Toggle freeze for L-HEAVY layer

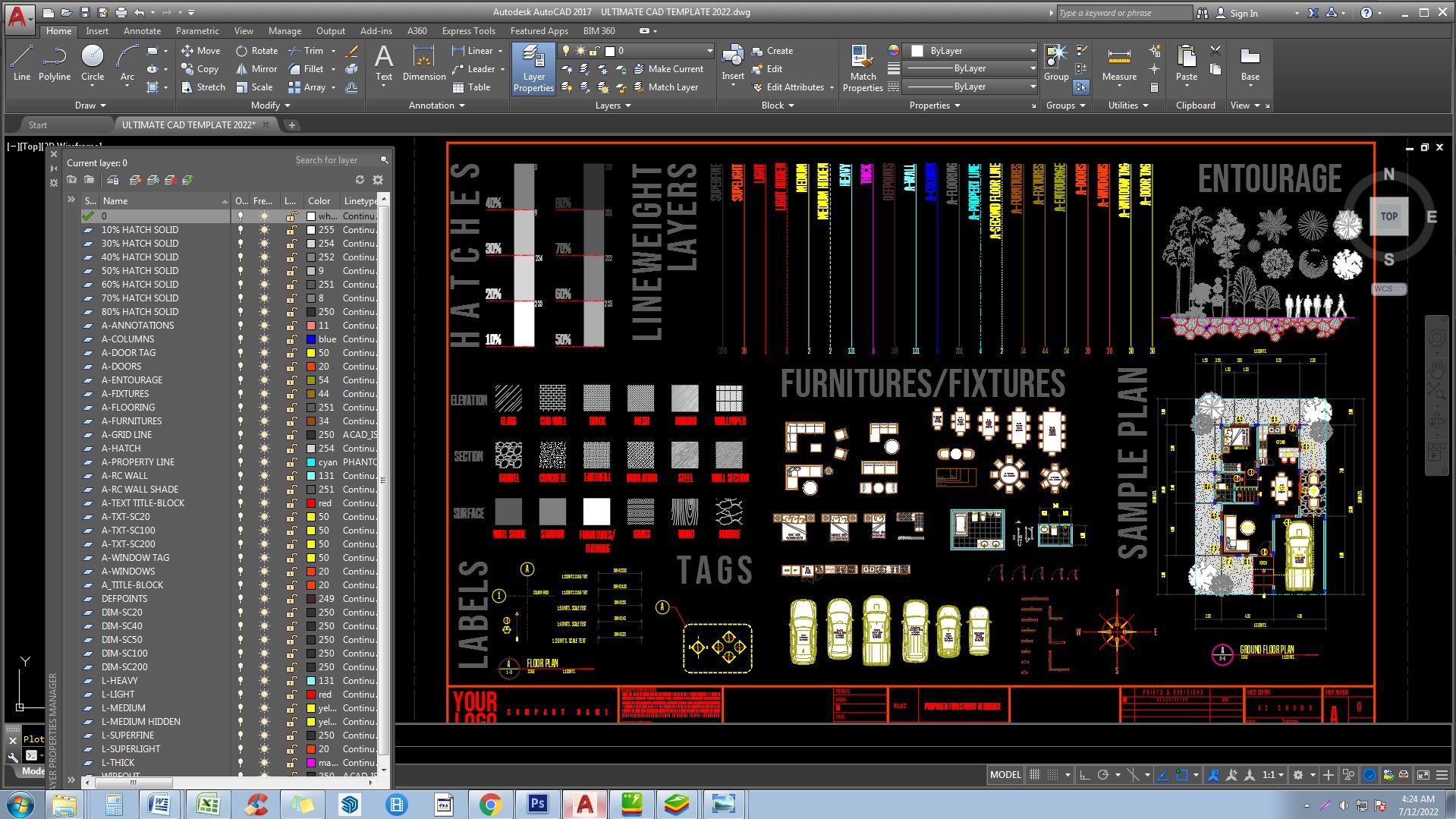click(264, 681)
